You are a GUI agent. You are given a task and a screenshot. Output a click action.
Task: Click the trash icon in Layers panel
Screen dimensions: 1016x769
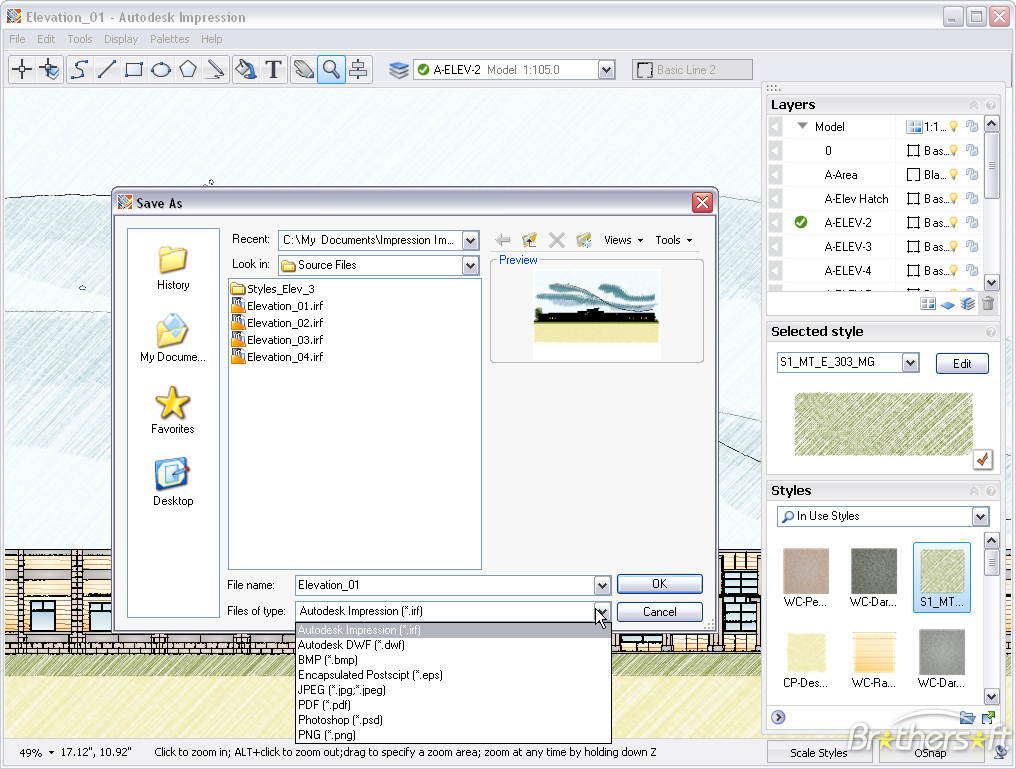click(989, 303)
